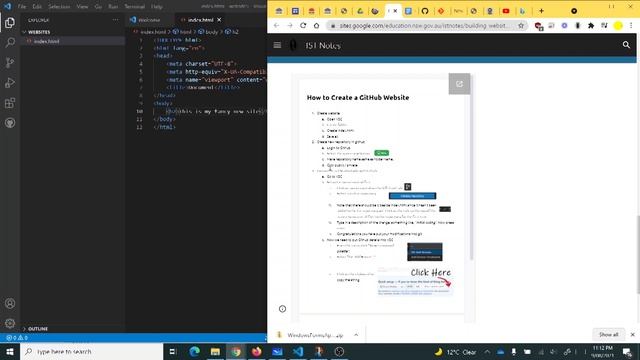Open the Selection menu in VS Code
This screenshot has height=360, width=640.
[x=59, y=7]
